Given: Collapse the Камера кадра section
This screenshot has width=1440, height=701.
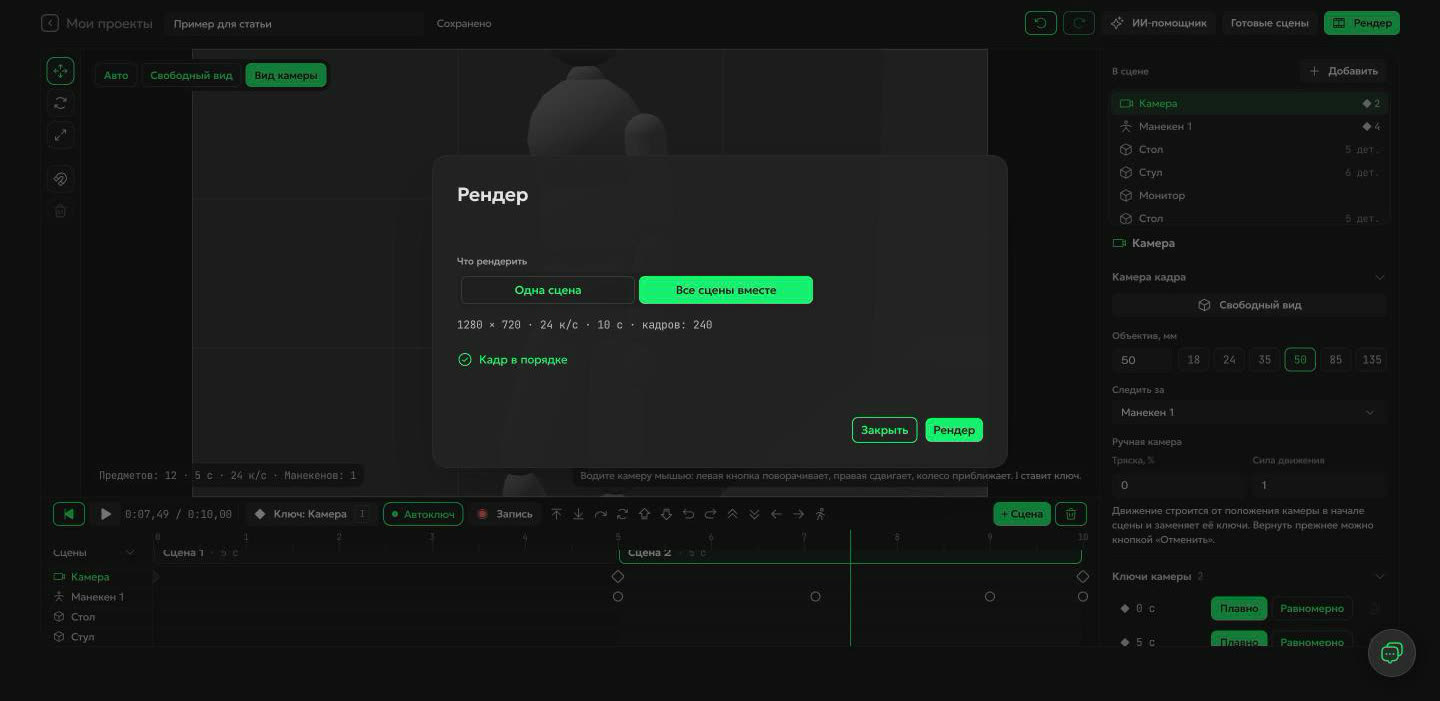Looking at the screenshot, I should pos(1380,277).
